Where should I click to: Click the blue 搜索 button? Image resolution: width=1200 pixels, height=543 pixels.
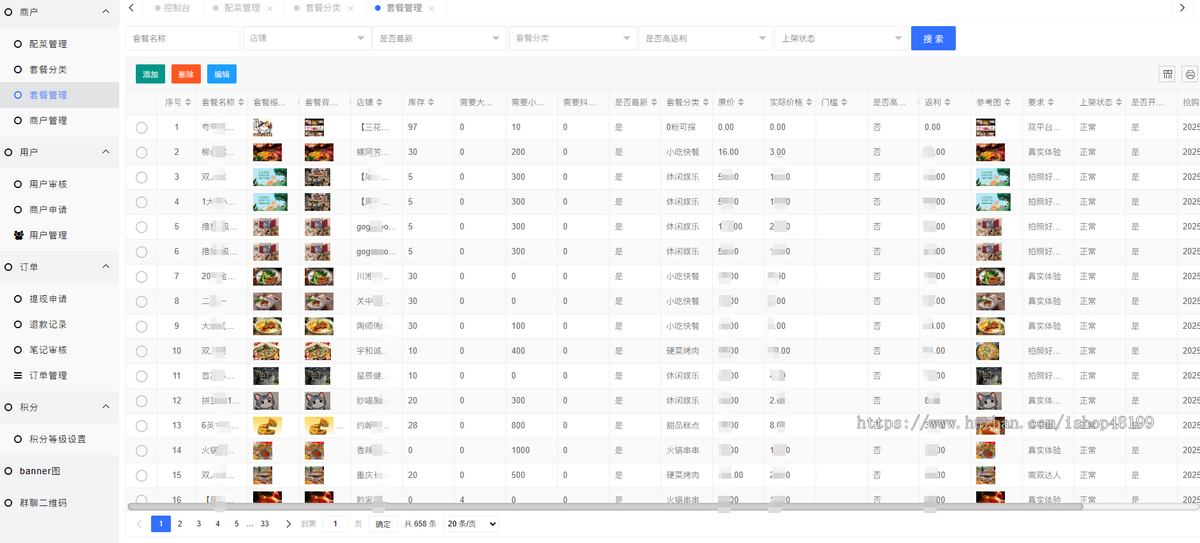point(933,38)
